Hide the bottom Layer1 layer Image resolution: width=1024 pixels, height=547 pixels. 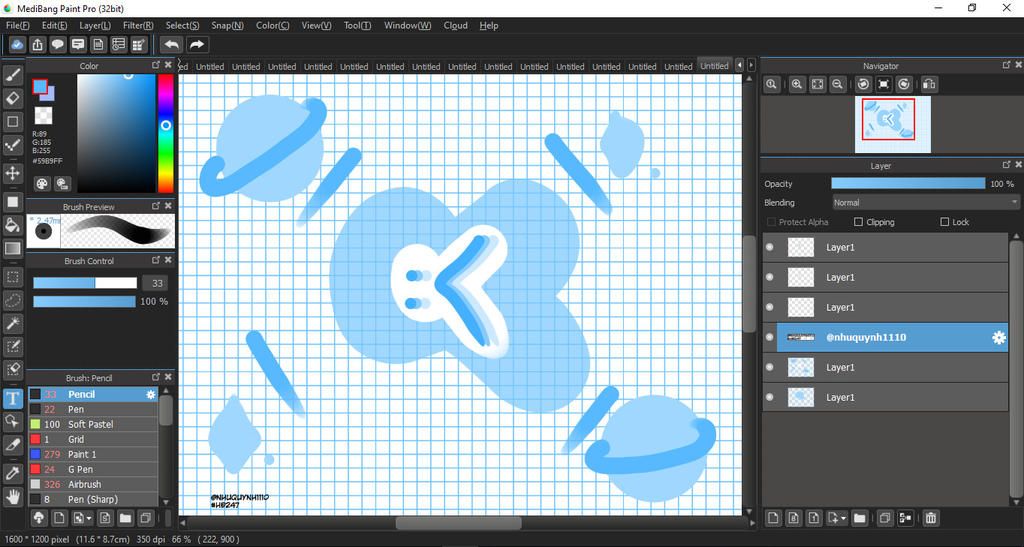click(770, 398)
